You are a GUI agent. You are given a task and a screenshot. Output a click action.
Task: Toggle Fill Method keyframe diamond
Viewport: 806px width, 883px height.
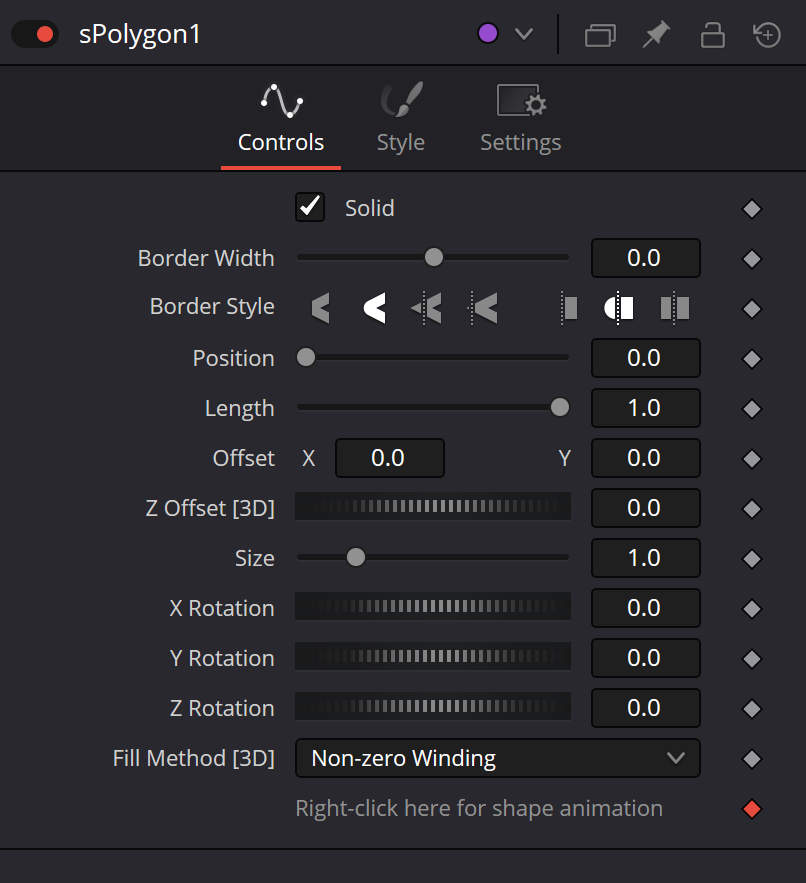click(x=752, y=759)
